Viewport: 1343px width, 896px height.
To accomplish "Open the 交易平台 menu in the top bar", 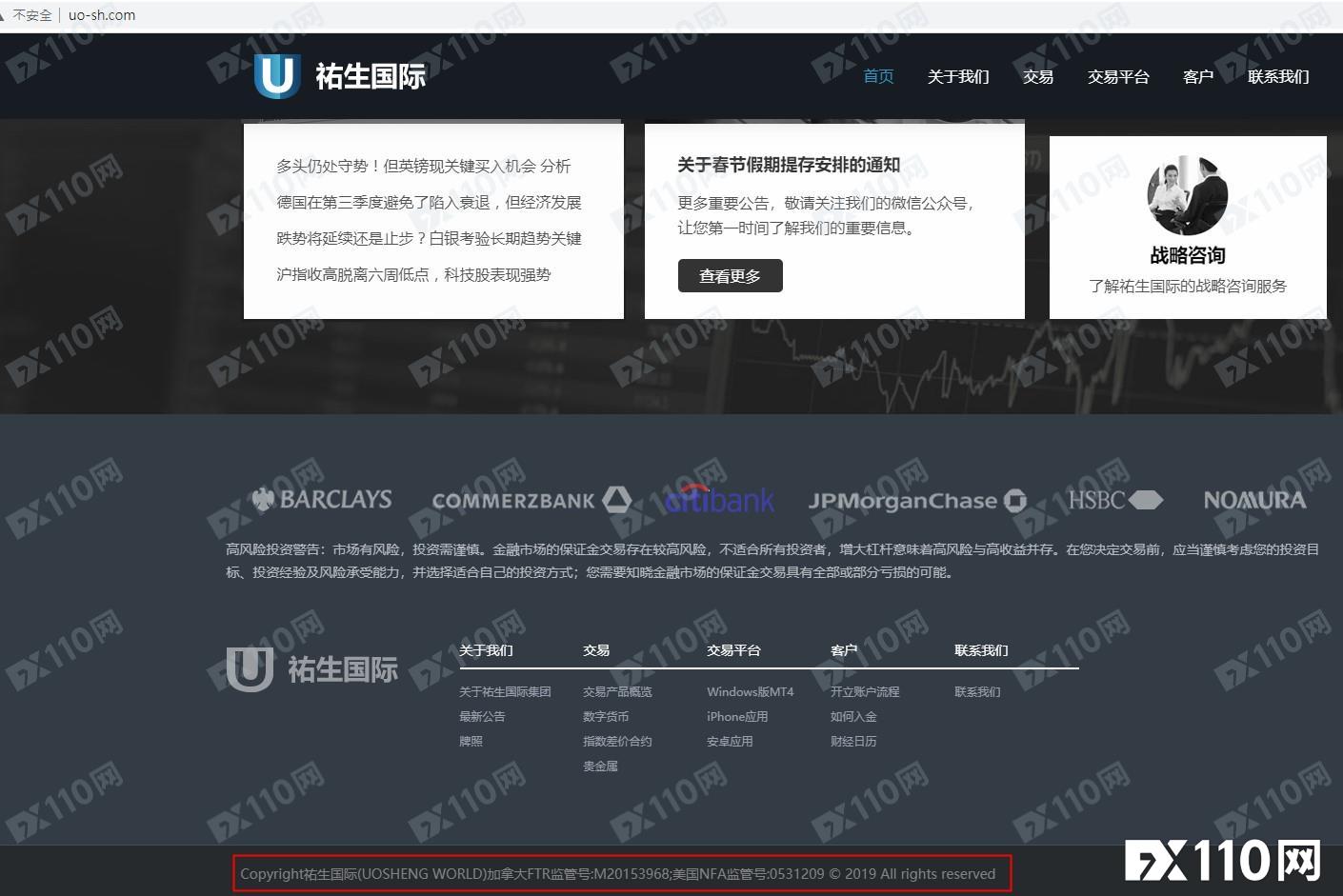I will coord(1118,77).
